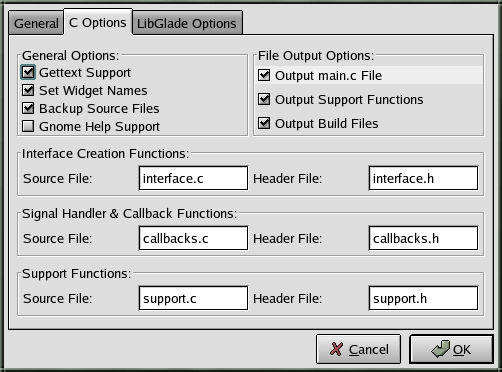Switch to the General tab
The image size is (502, 372).
coord(36,23)
